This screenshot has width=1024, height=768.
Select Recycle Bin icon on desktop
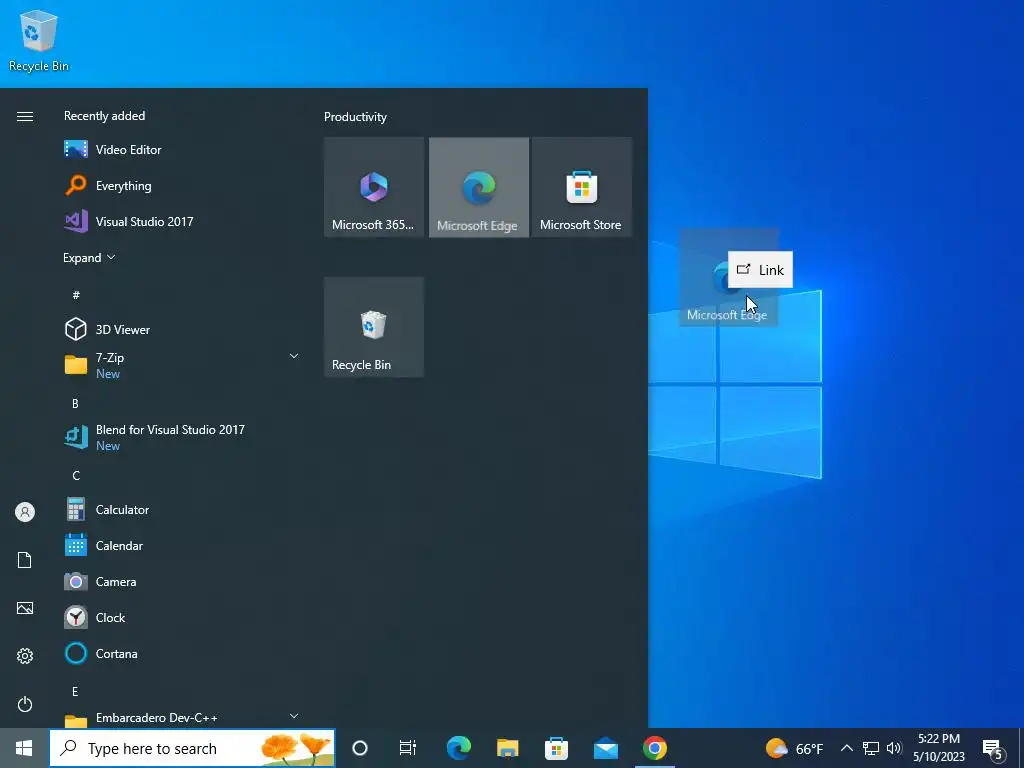coord(39,40)
